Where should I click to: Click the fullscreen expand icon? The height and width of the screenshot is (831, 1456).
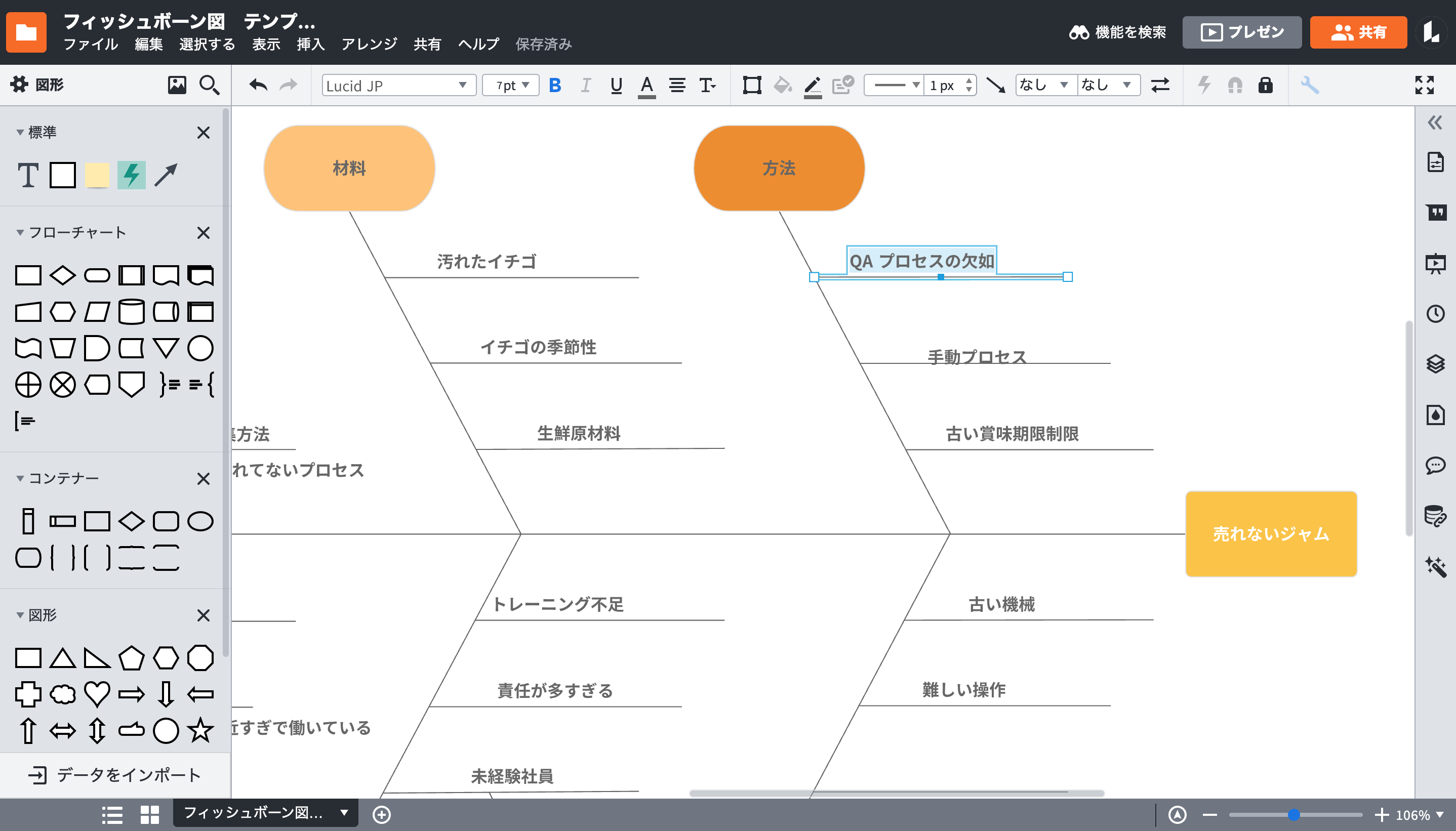(x=1424, y=85)
